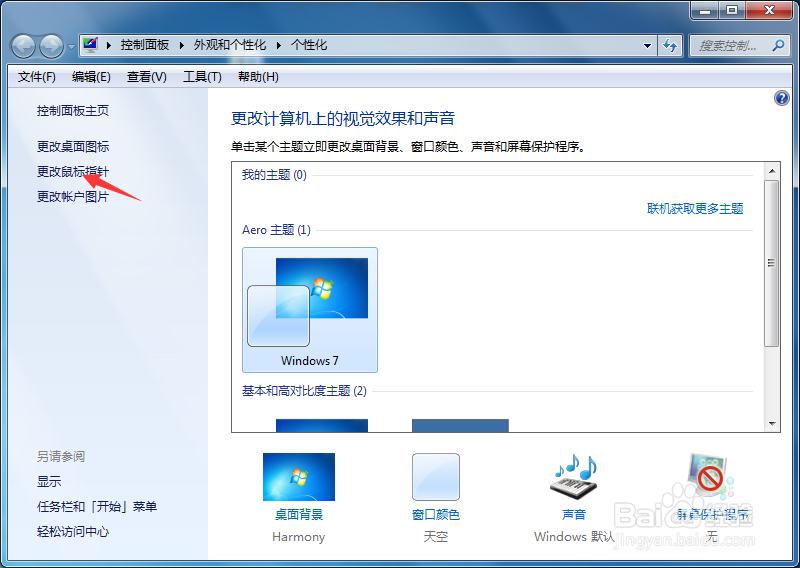Click the 窗口颜色 glass swatch icon
This screenshot has width=800, height=568.
point(436,477)
